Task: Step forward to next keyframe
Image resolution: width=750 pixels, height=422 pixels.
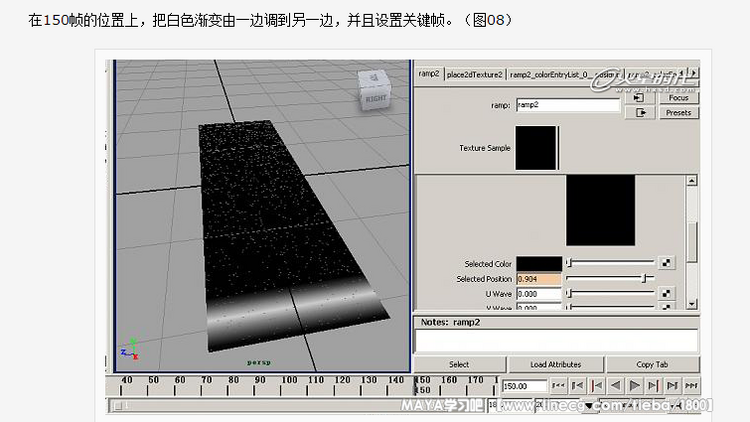Action: 653,385
